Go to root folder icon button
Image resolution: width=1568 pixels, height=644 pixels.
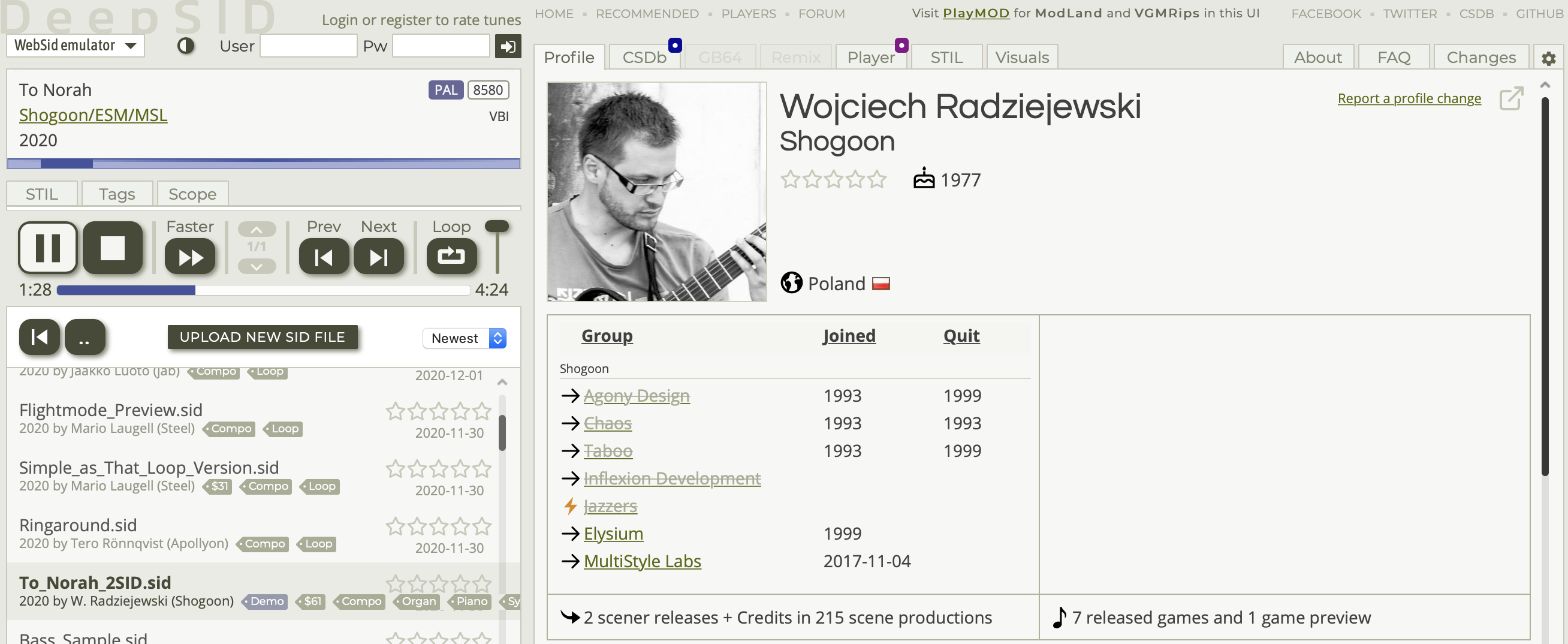tap(40, 336)
